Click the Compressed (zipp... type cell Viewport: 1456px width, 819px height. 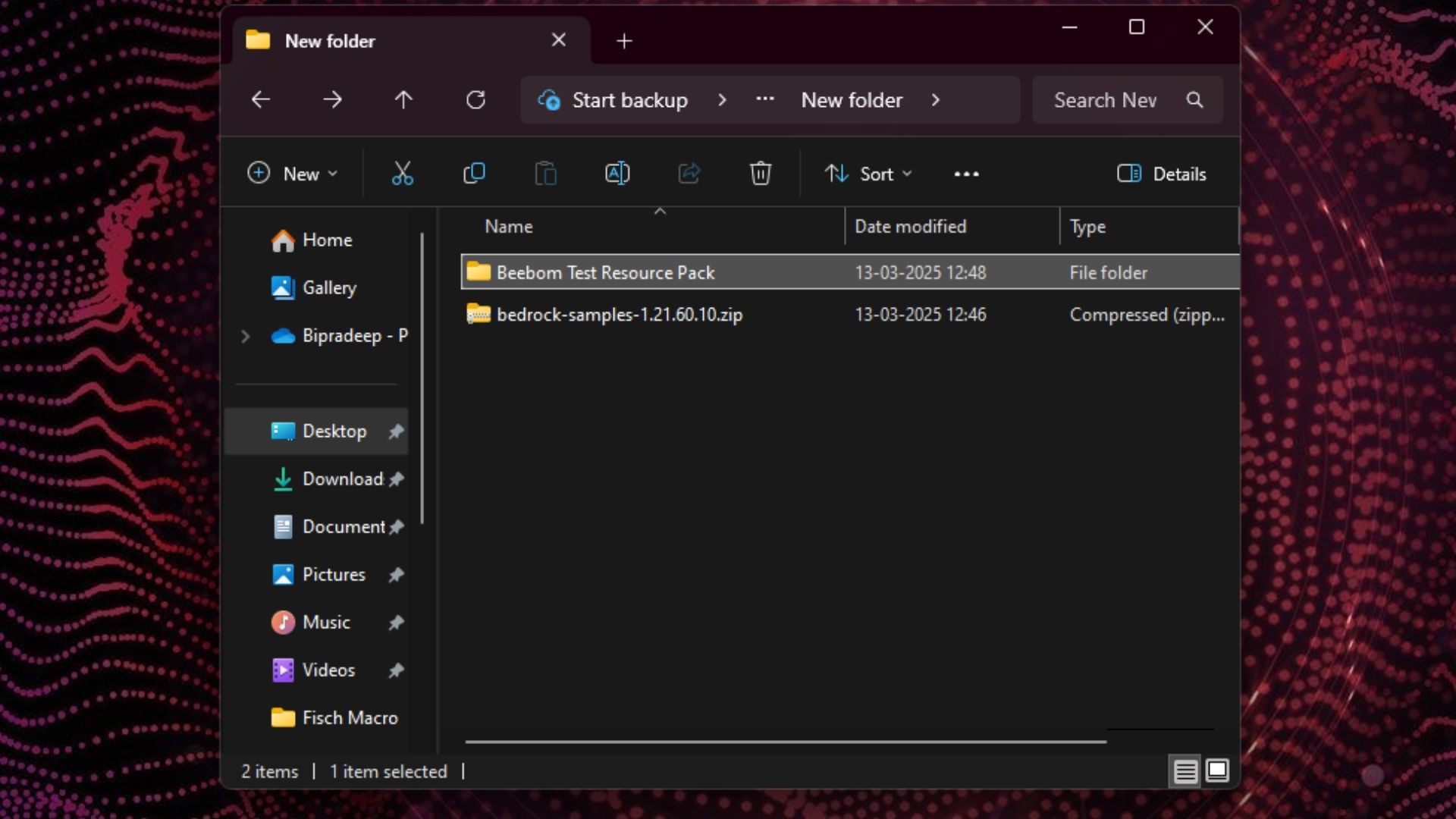(1147, 314)
